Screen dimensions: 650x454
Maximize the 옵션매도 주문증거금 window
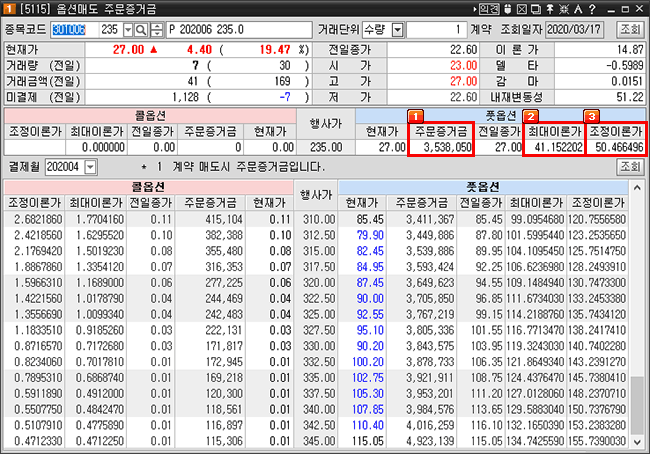coord(625,9)
